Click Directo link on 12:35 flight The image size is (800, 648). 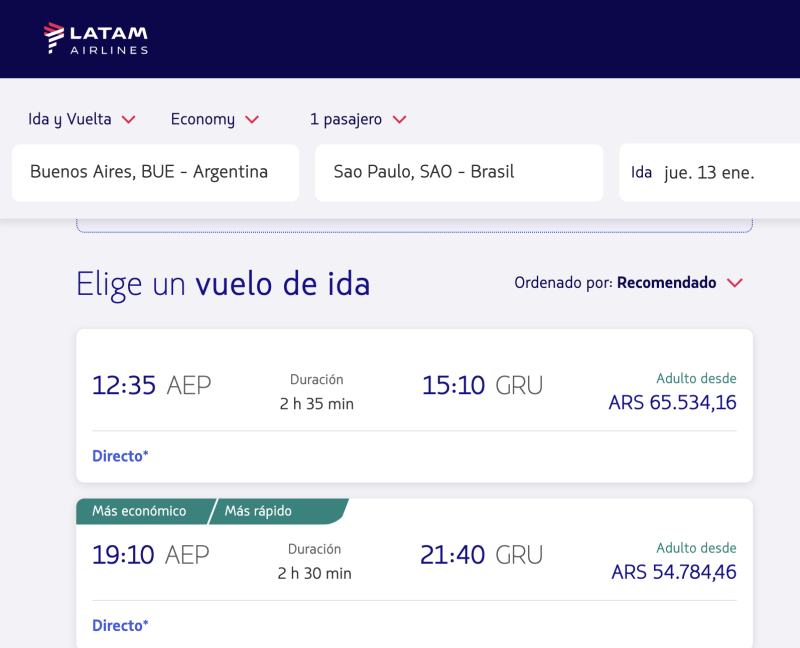pyautogui.click(x=120, y=456)
